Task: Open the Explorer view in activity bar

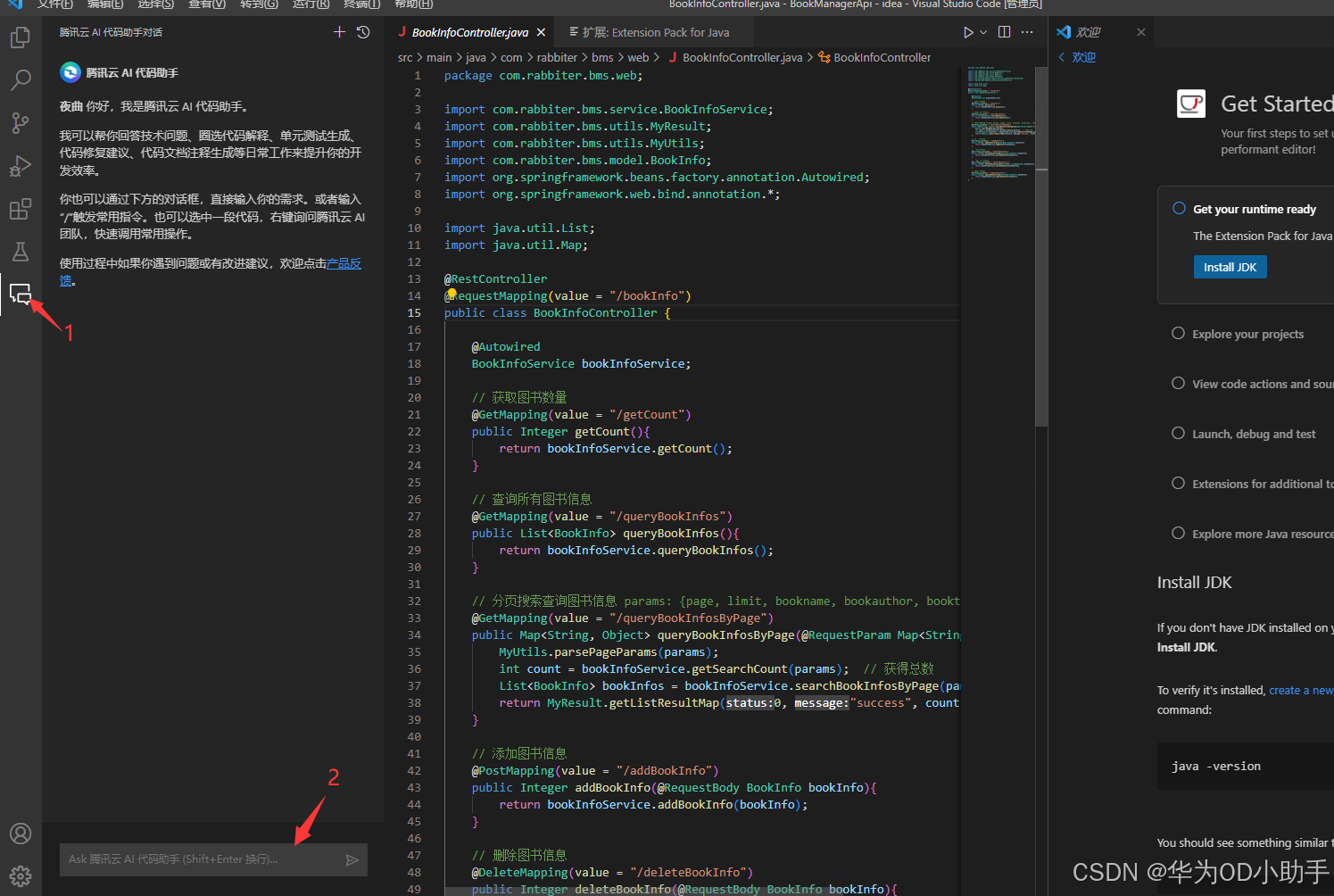Action: (x=20, y=37)
